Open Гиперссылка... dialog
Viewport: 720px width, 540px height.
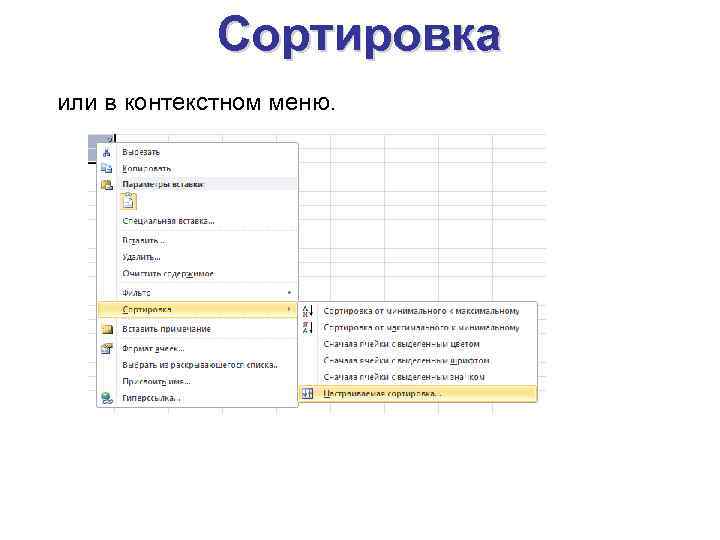pyautogui.click(x=151, y=398)
